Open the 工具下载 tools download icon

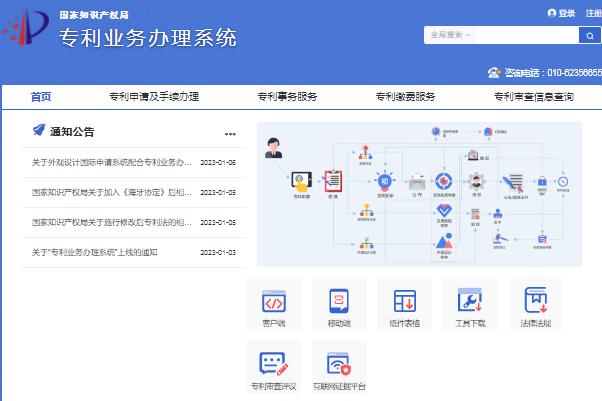point(470,300)
